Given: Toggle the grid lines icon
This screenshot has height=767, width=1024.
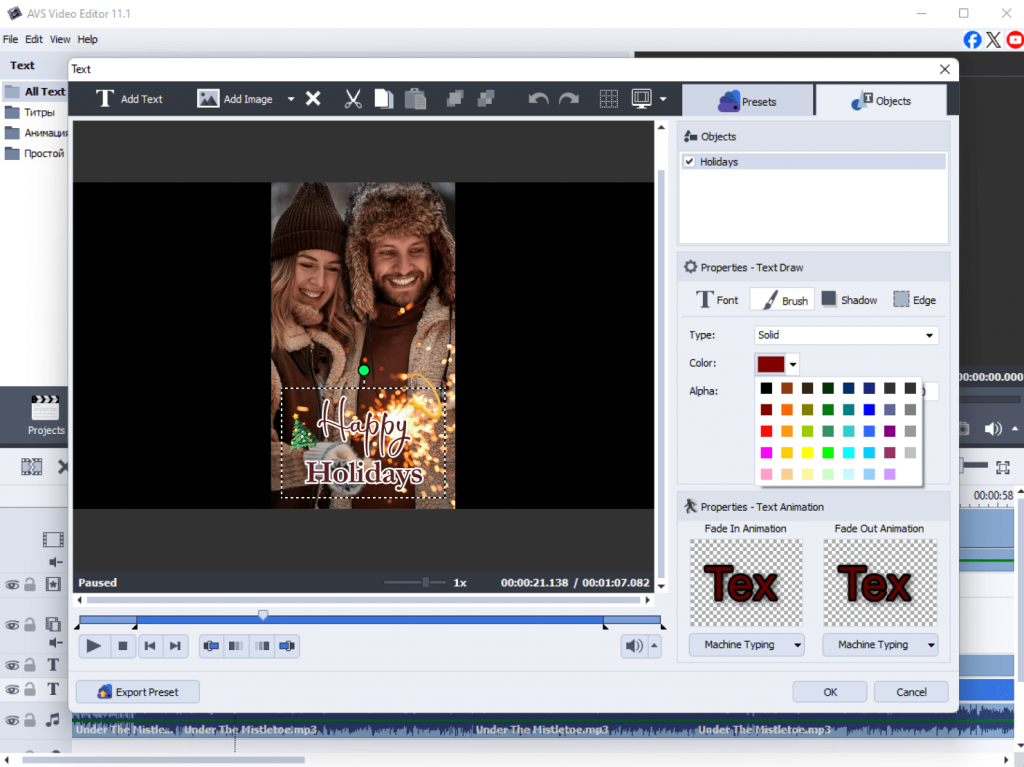Looking at the screenshot, I should [608, 99].
